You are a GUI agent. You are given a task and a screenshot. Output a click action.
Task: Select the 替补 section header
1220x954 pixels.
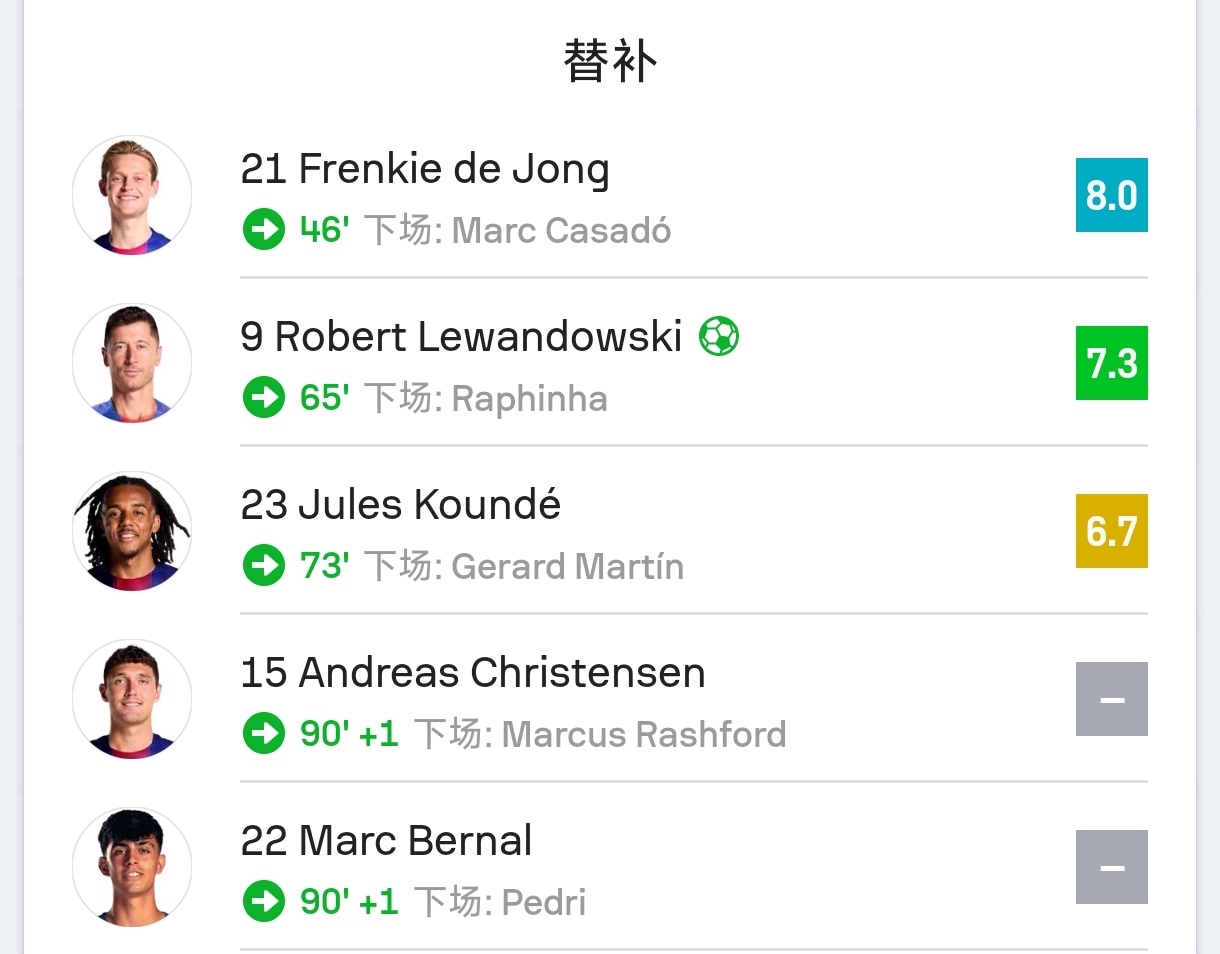(x=610, y=62)
